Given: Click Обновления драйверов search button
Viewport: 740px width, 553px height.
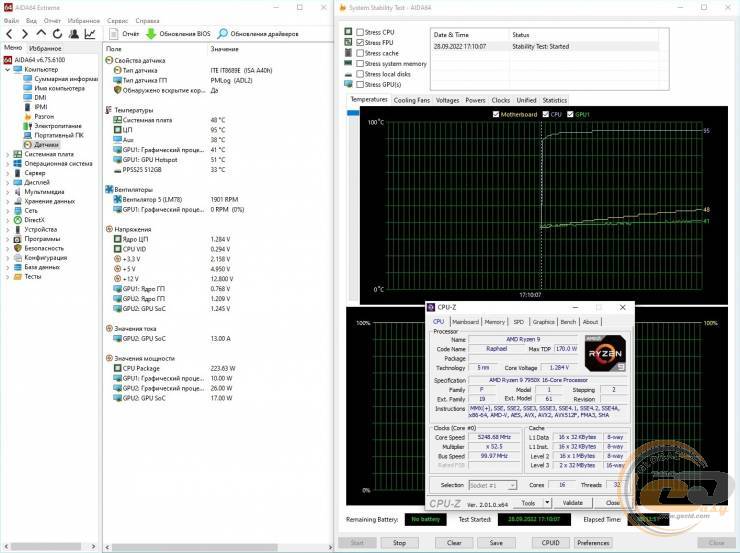Looking at the screenshot, I should click(258, 34).
